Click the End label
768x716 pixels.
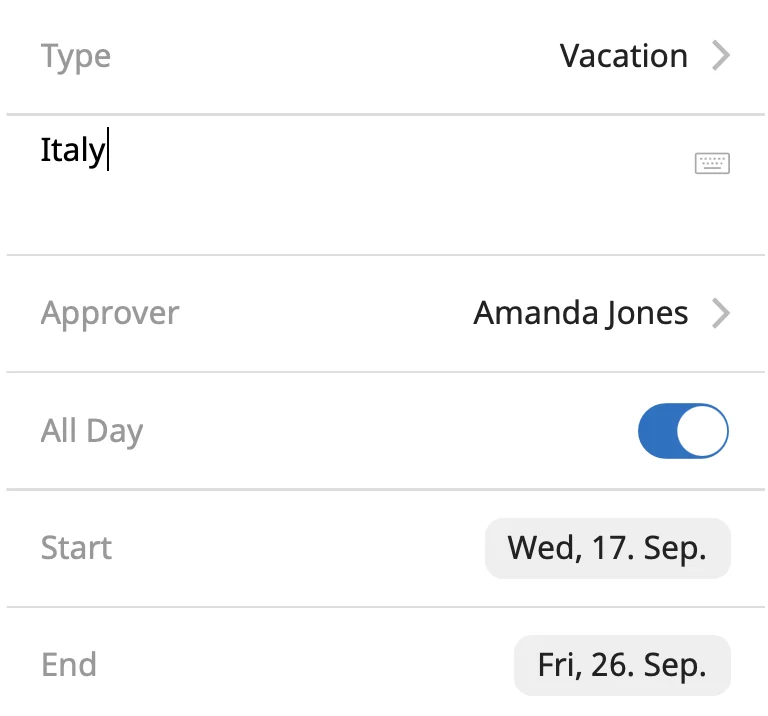pos(69,665)
